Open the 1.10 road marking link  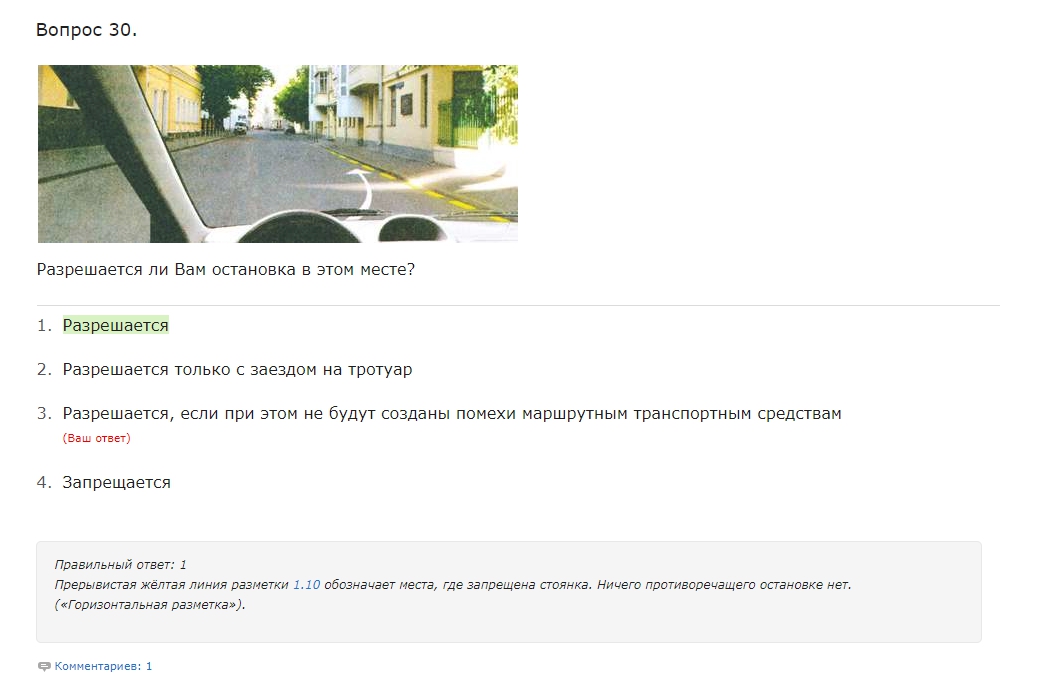point(306,585)
